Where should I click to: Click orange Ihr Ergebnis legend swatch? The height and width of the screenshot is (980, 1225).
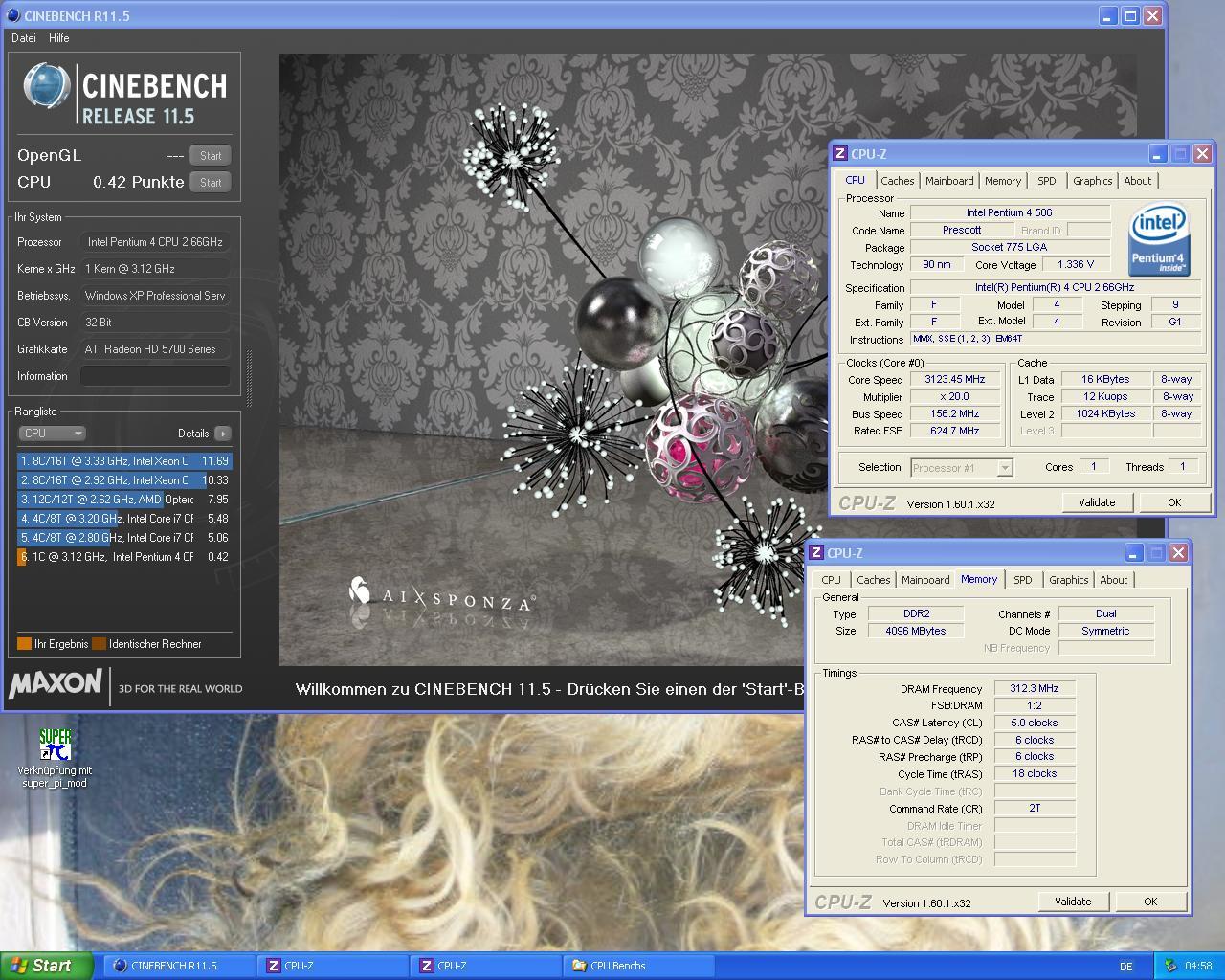24,644
